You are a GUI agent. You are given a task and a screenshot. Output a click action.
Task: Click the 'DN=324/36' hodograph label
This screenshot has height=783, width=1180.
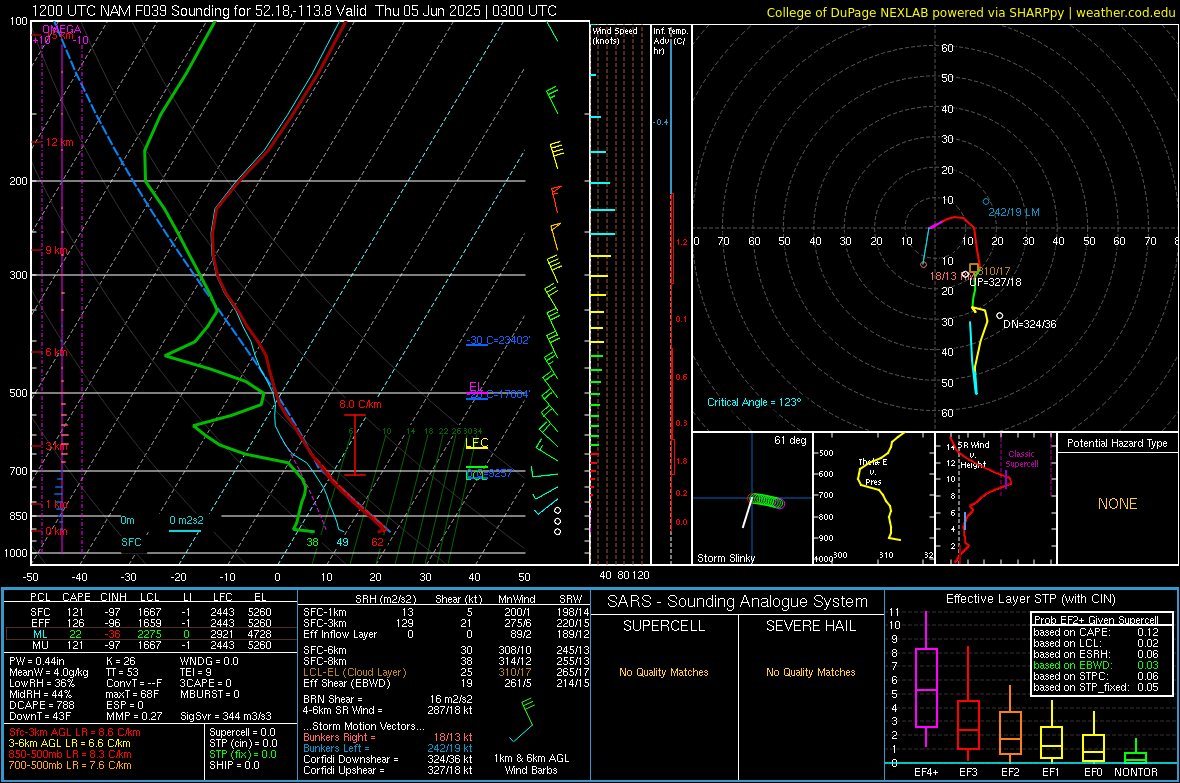pos(1029,324)
